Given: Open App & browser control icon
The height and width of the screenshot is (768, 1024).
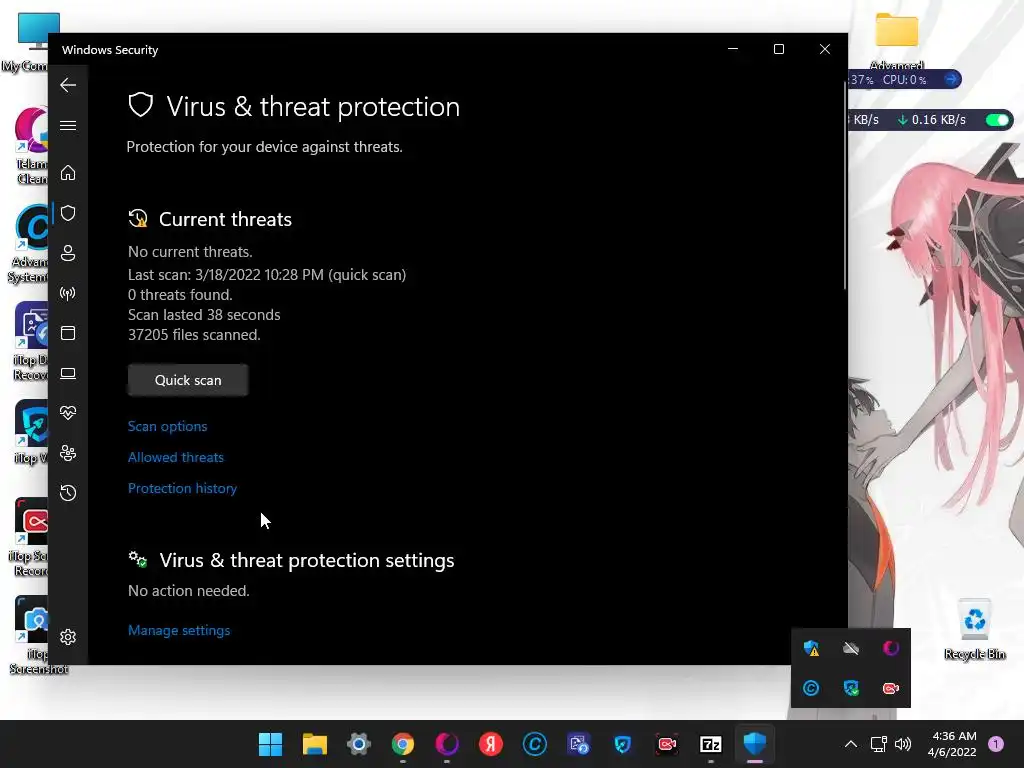Looking at the screenshot, I should click(68, 333).
